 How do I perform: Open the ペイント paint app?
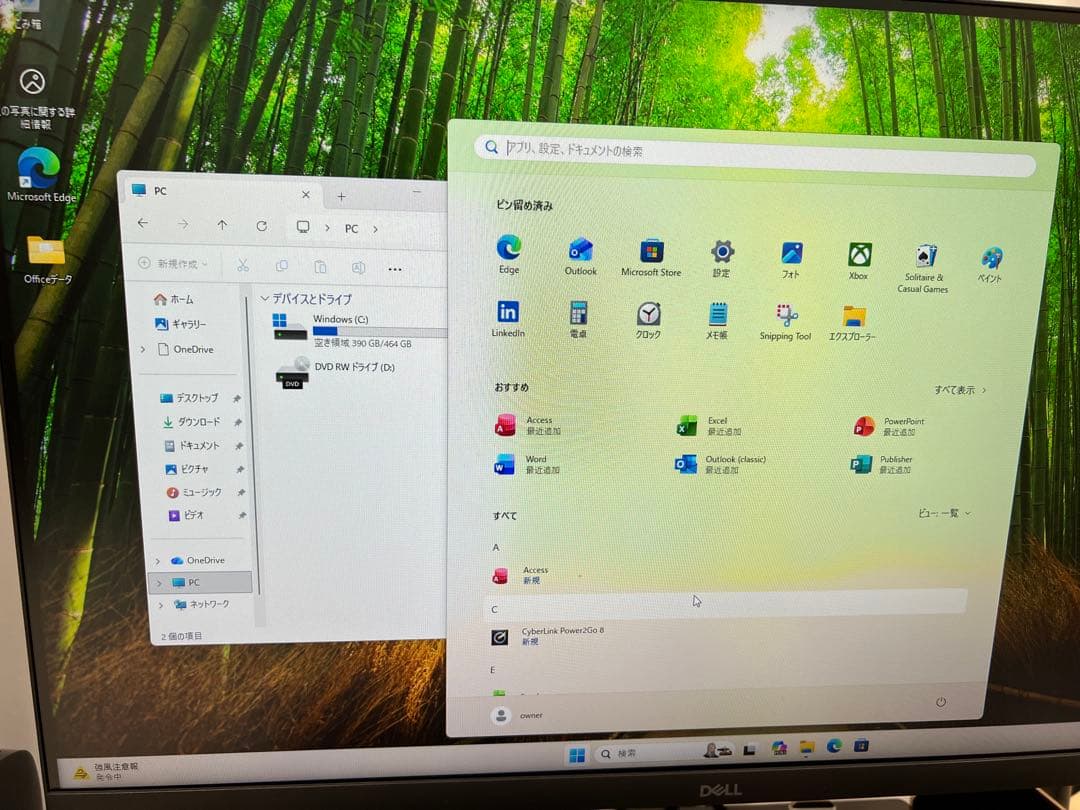(x=990, y=264)
